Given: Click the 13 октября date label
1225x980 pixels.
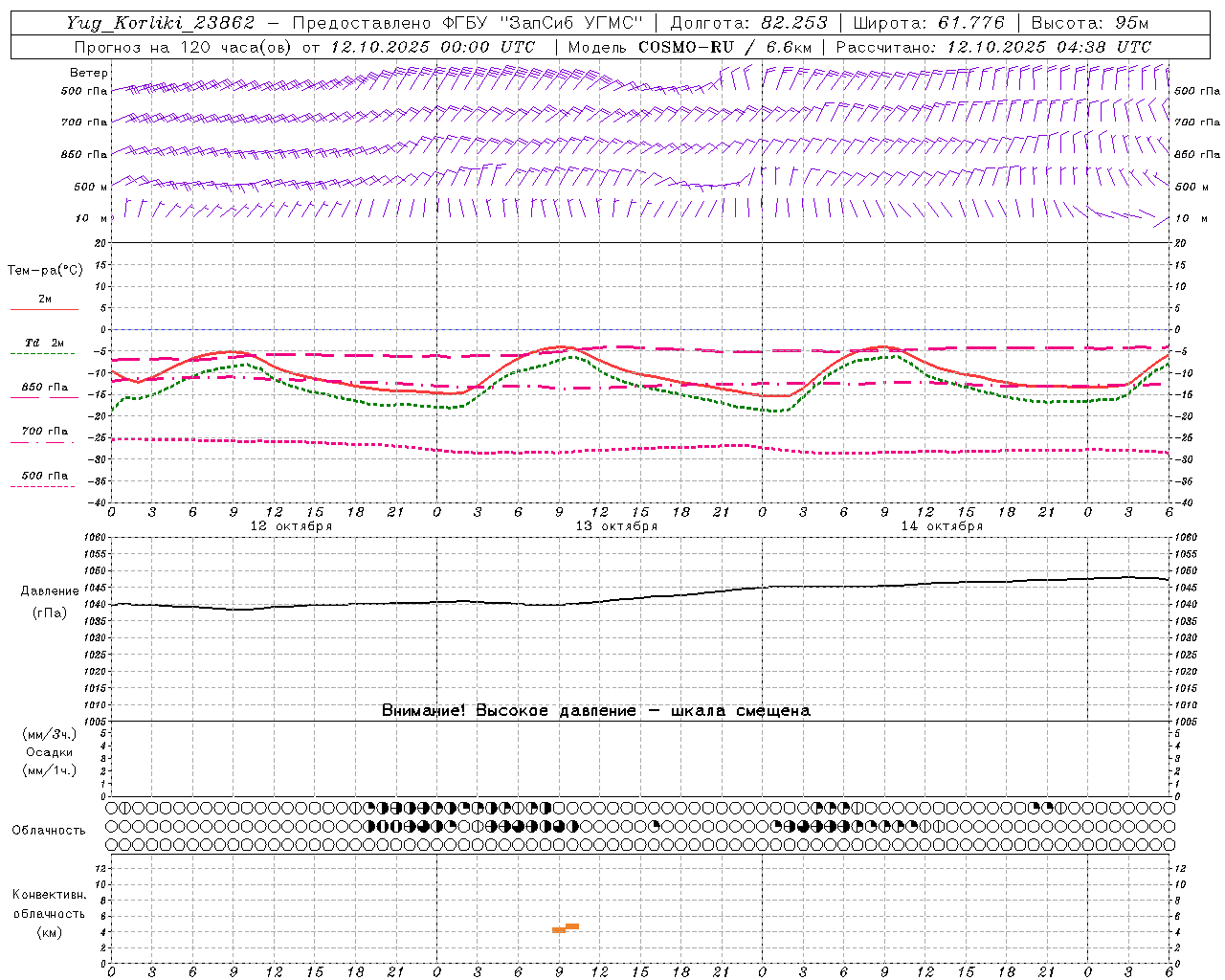Looking at the screenshot, I should point(616,526).
